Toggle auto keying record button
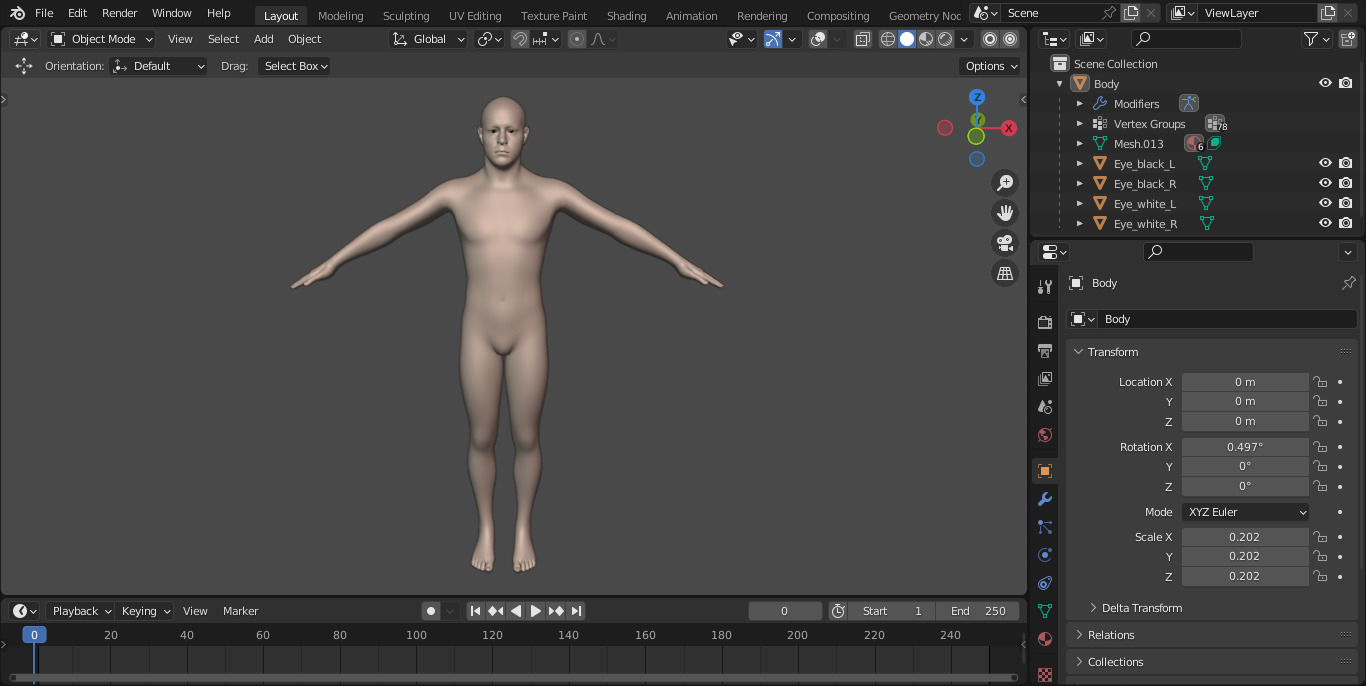Viewport: 1366px width, 686px height. (431, 611)
